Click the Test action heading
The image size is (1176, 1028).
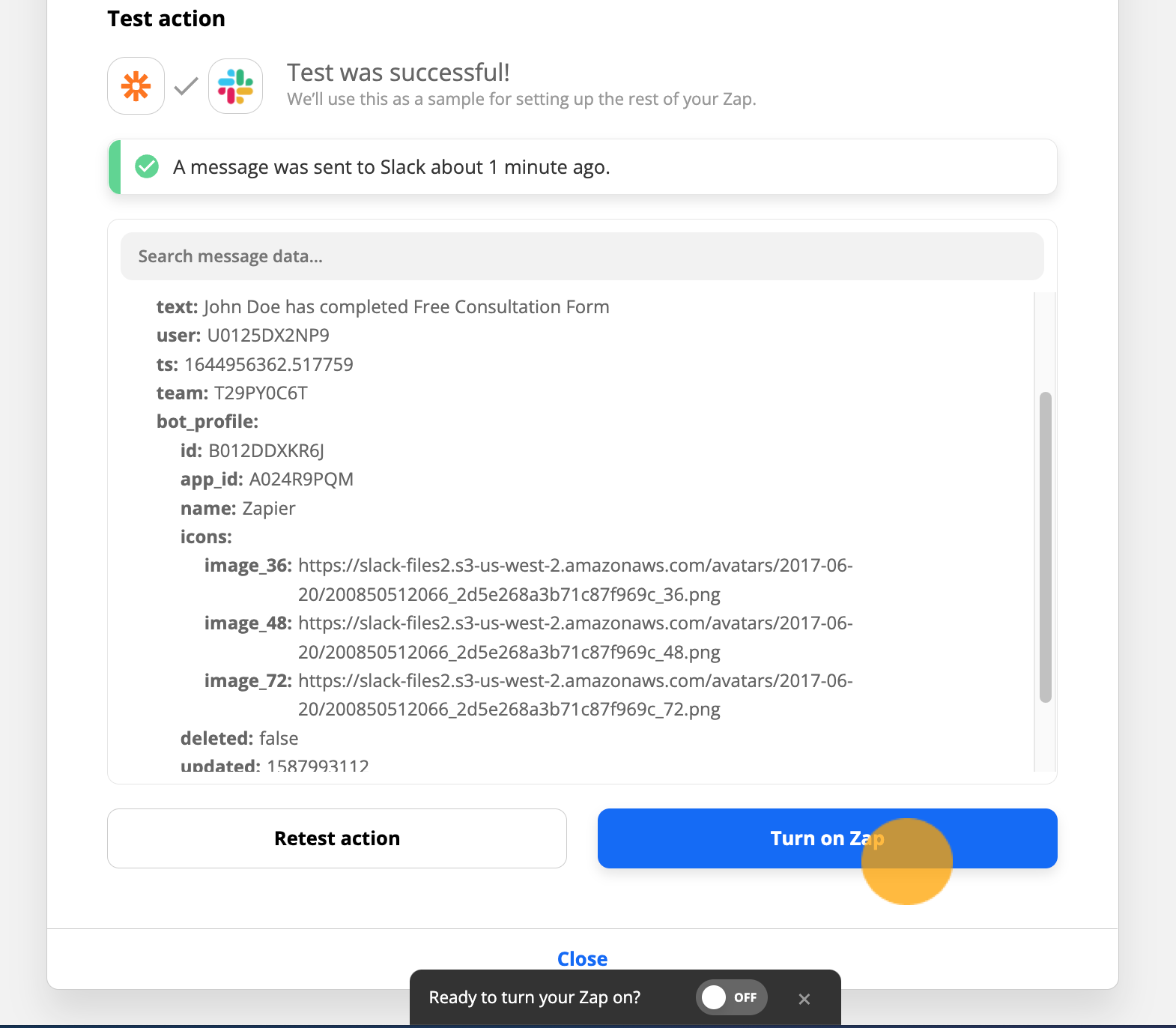[166, 19]
